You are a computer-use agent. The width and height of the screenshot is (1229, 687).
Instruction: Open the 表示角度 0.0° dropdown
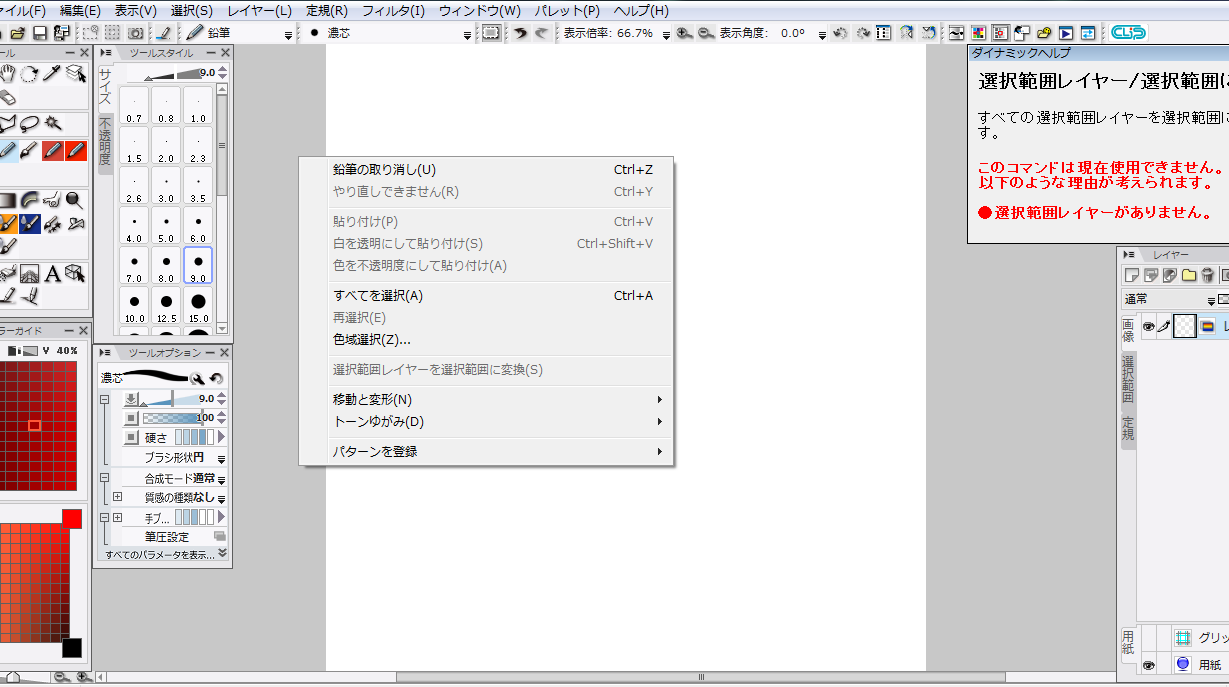(822, 34)
